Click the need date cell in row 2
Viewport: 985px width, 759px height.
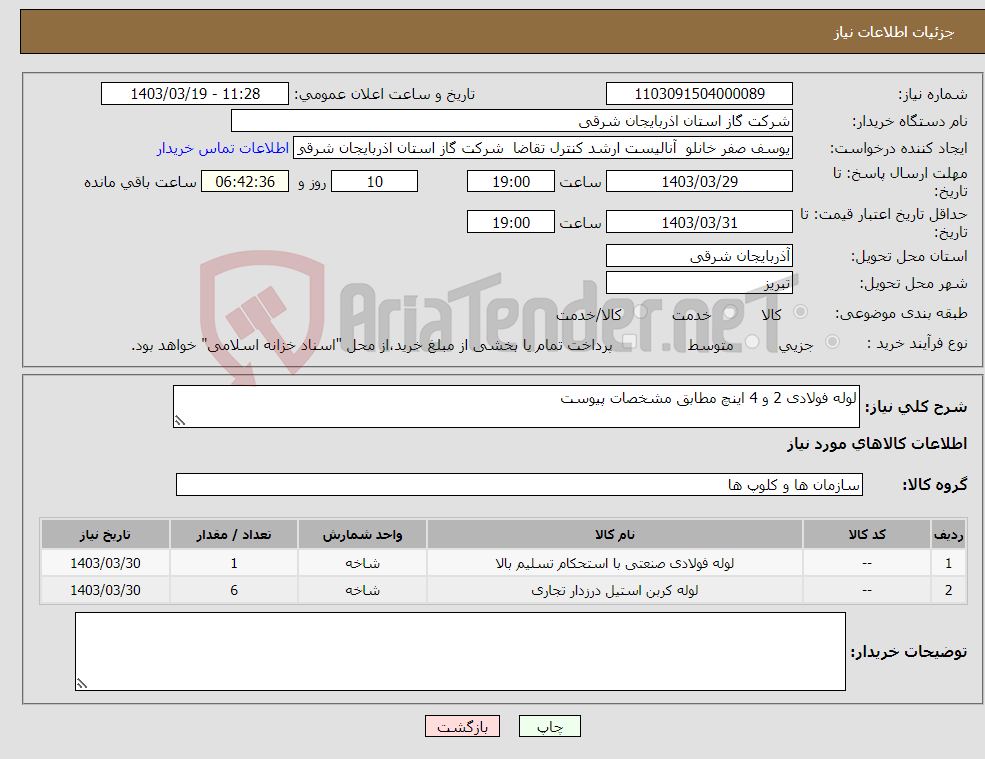106,591
